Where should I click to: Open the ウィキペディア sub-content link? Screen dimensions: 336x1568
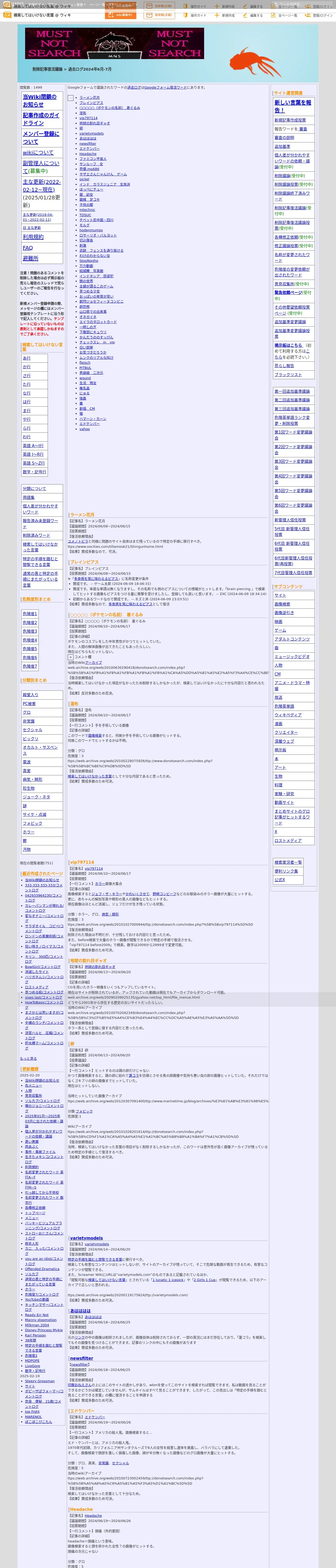click(288, 715)
